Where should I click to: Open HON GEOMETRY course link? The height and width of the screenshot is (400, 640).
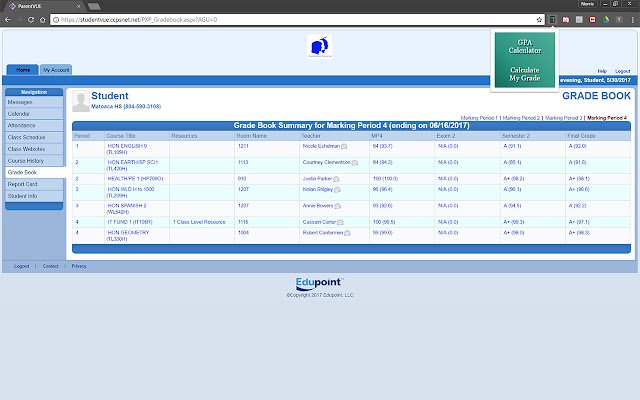[128, 236]
